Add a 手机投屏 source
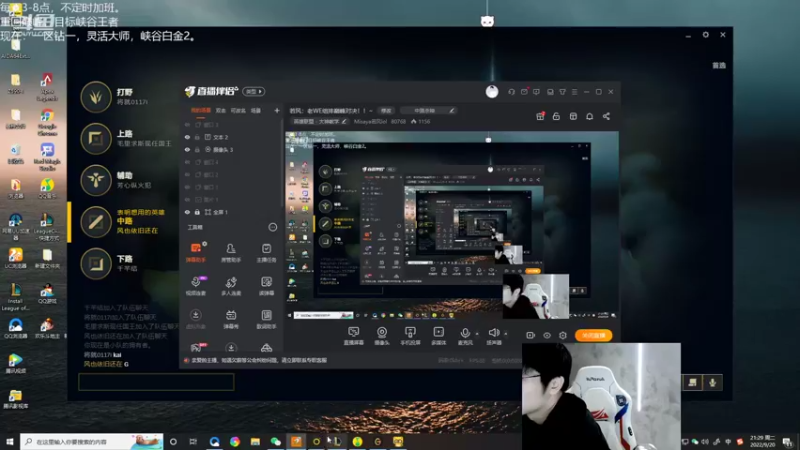The image size is (800, 450). tap(410, 336)
